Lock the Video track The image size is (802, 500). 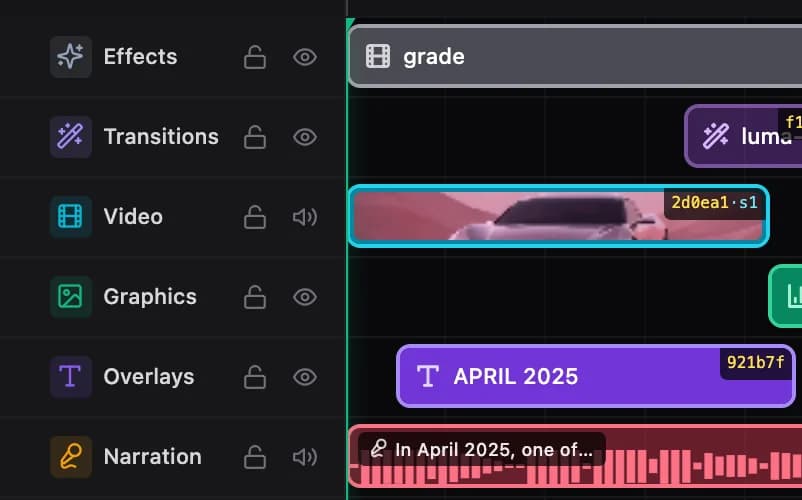pyautogui.click(x=255, y=217)
